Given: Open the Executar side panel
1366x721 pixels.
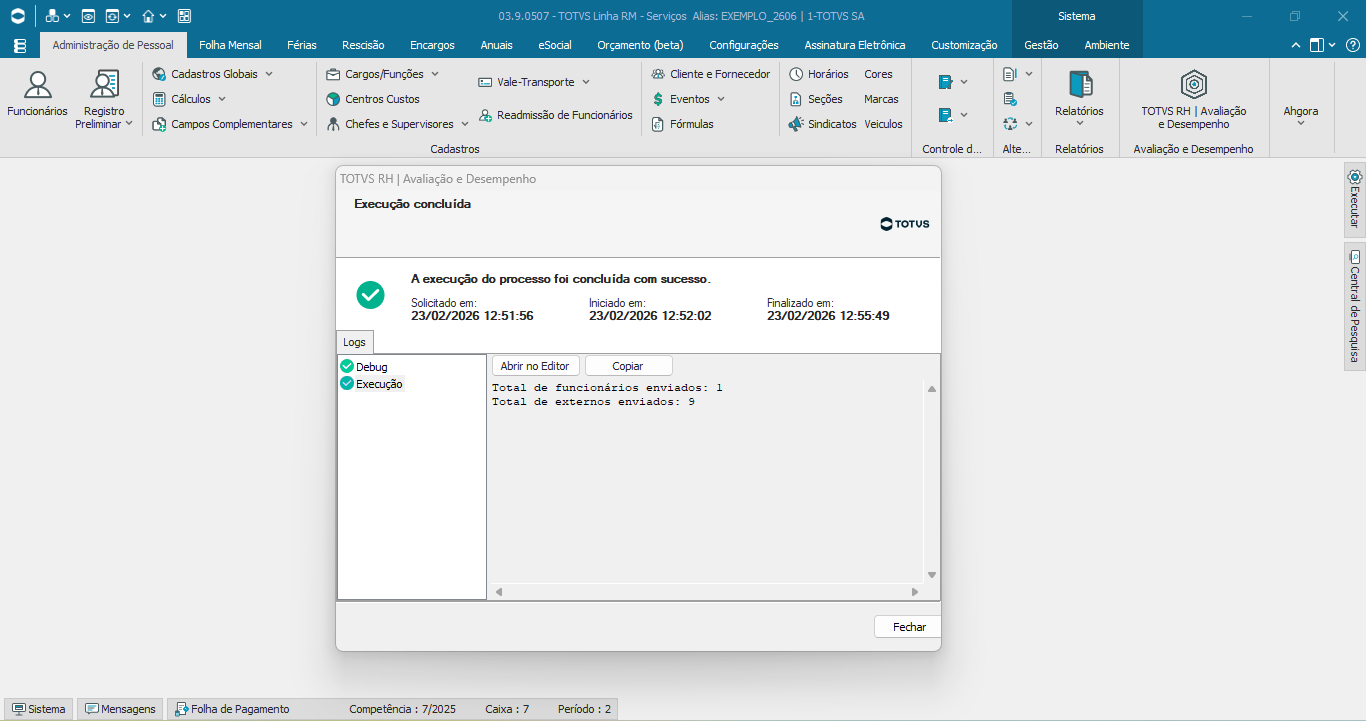Looking at the screenshot, I should [x=1355, y=199].
